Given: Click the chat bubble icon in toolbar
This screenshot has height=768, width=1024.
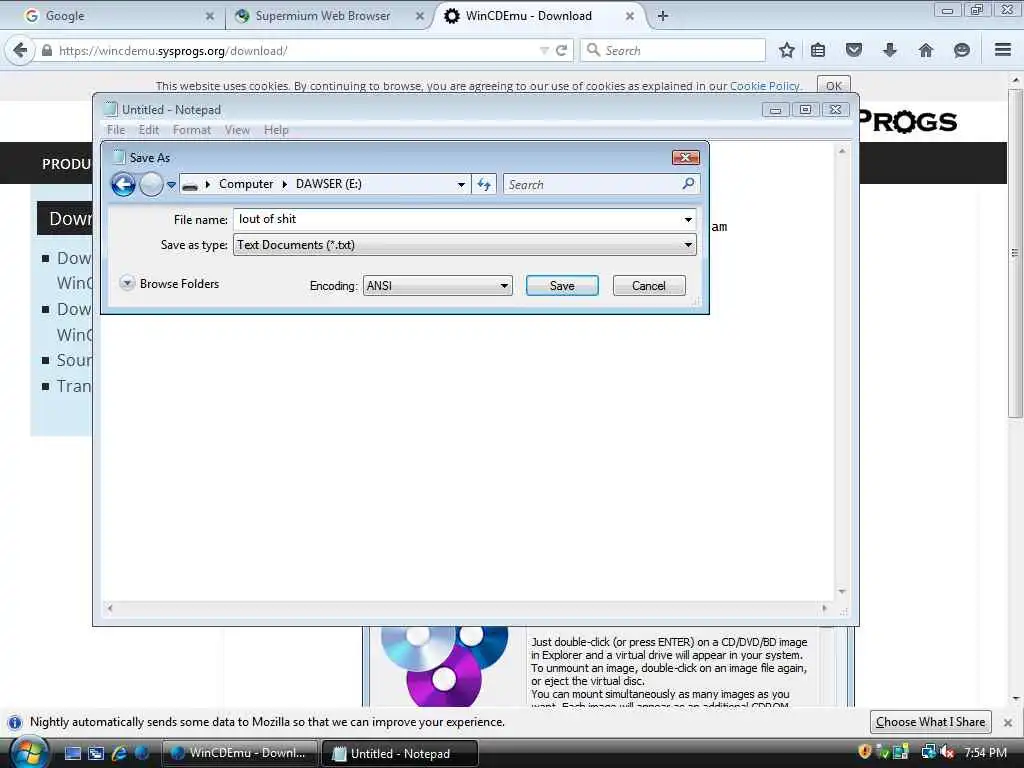Looking at the screenshot, I should 961,50.
